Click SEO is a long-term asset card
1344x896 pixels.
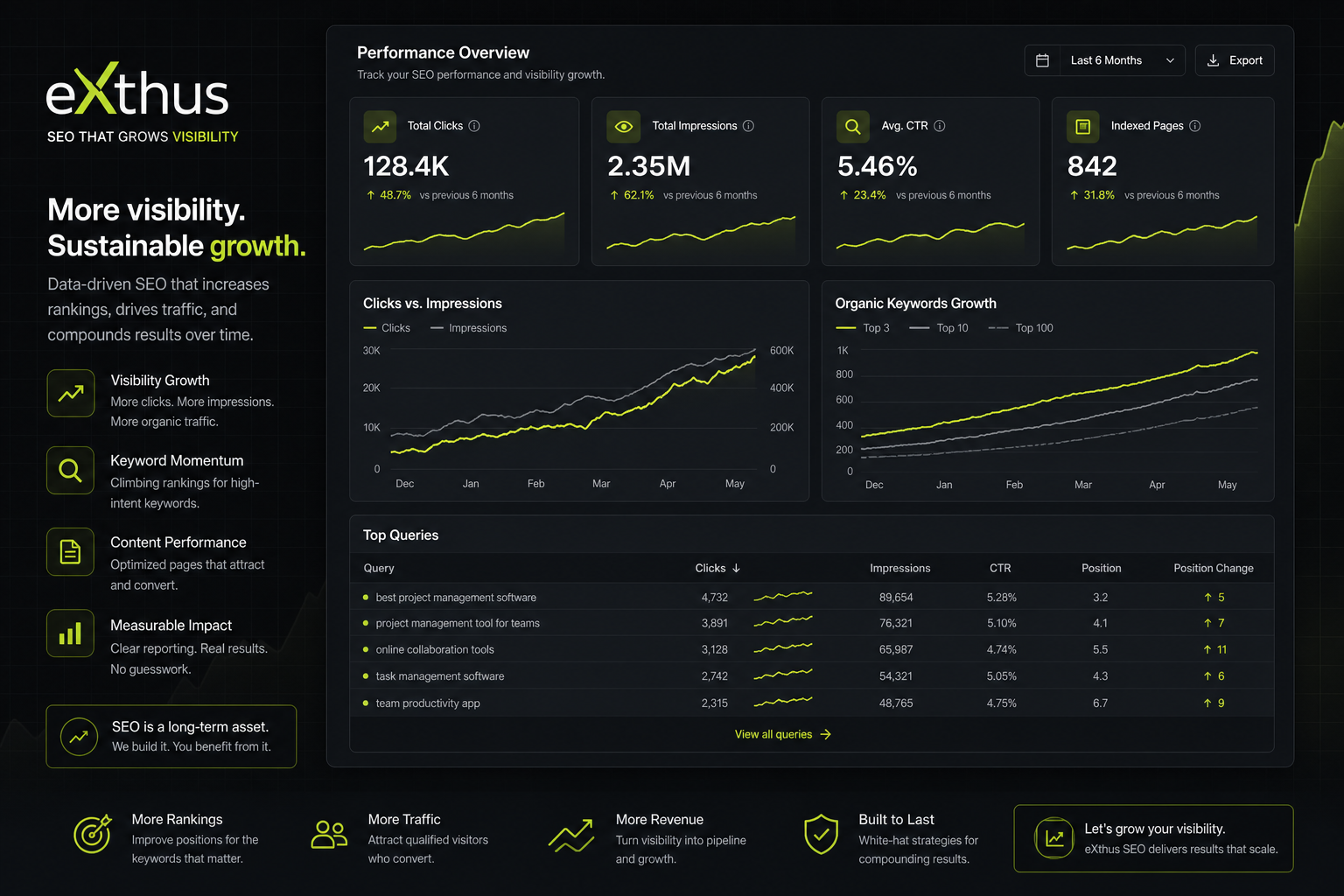click(171, 737)
